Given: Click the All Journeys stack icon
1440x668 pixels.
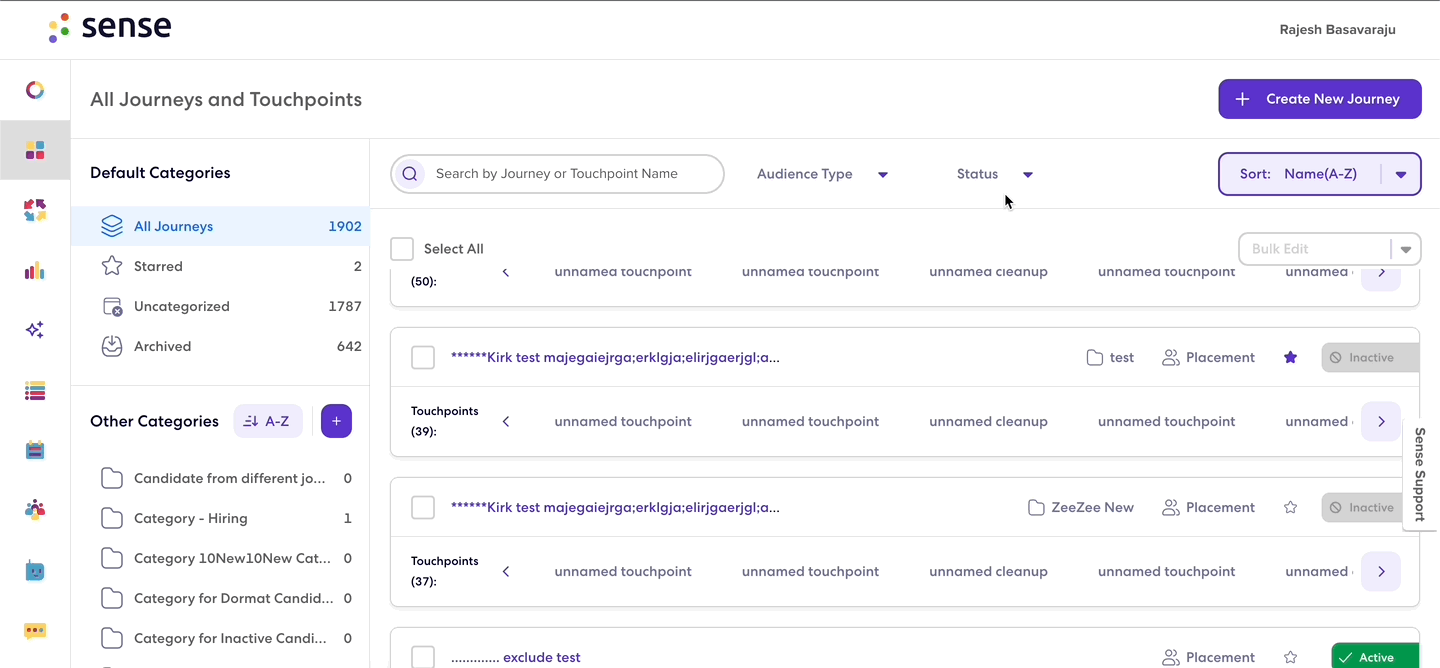Looking at the screenshot, I should (x=112, y=226).
